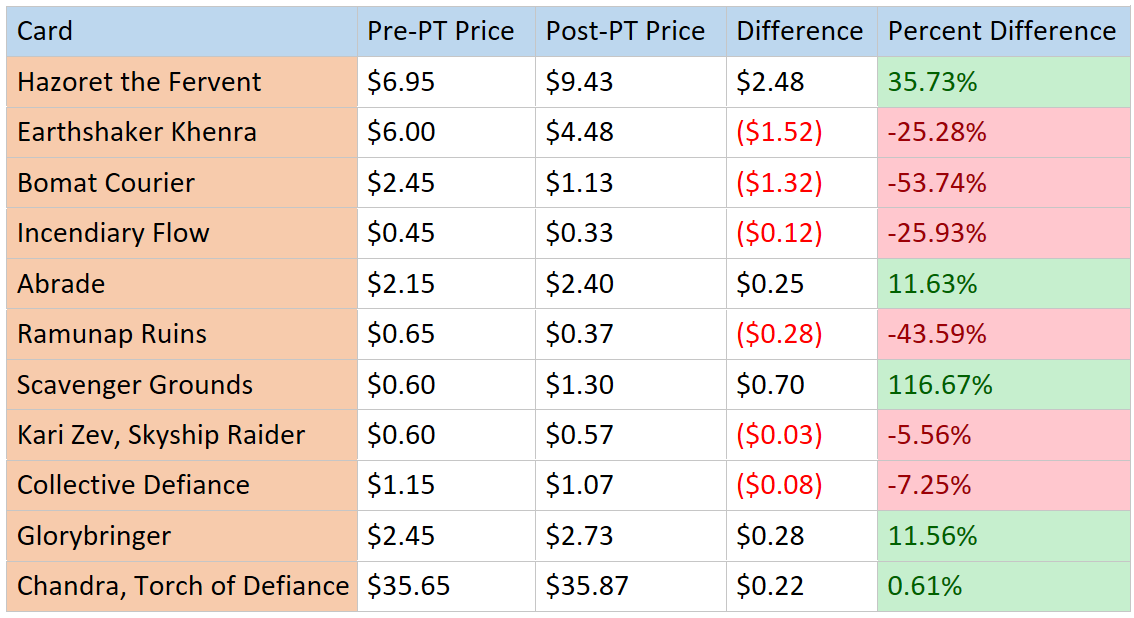This screenshot has width=1134, height=618.
Task: Click the Post-PT Price header cell
Action: point(630,31)
